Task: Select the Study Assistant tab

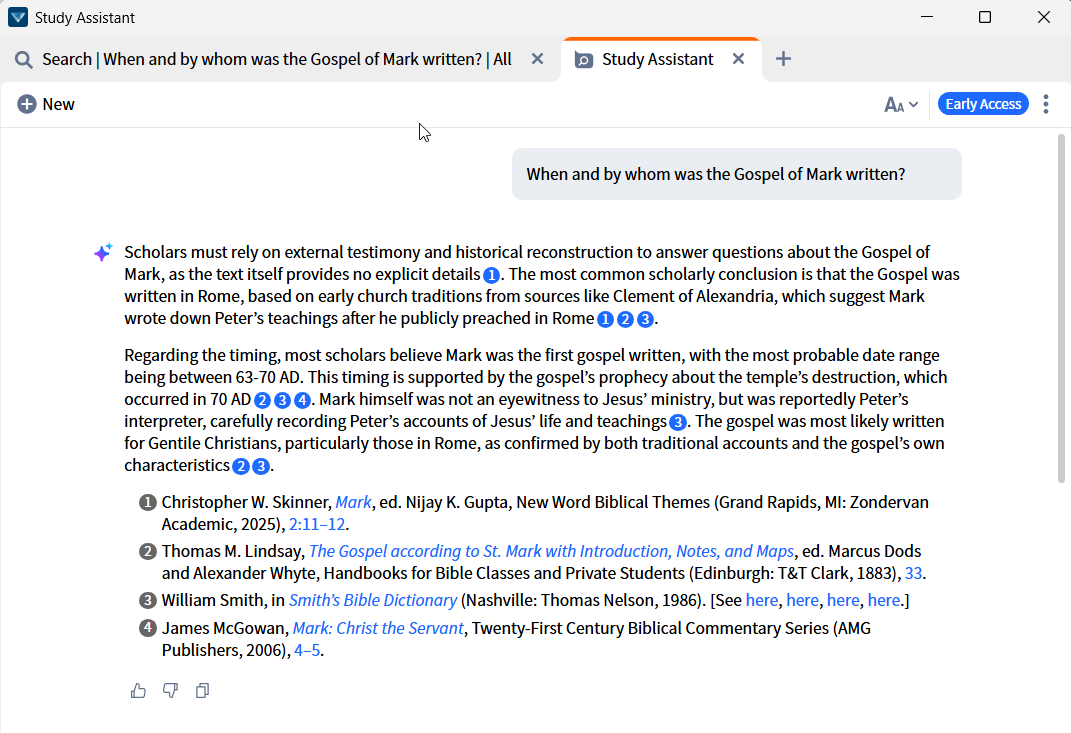Action: 658,59
